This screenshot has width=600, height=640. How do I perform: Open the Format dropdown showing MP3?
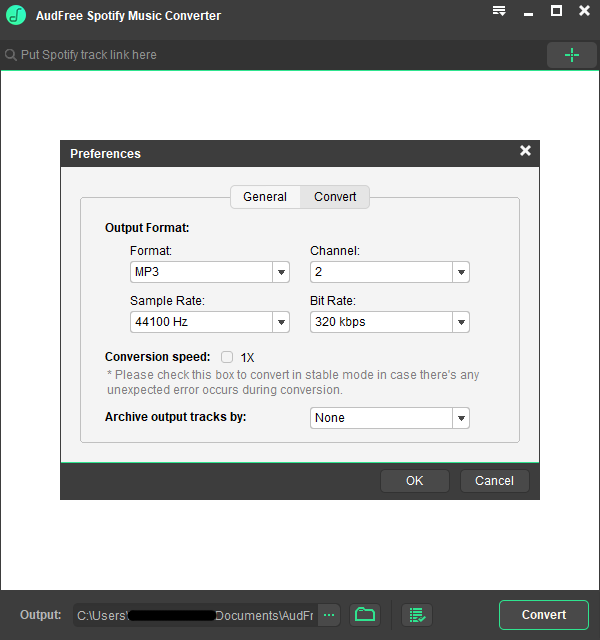point(210,272)
